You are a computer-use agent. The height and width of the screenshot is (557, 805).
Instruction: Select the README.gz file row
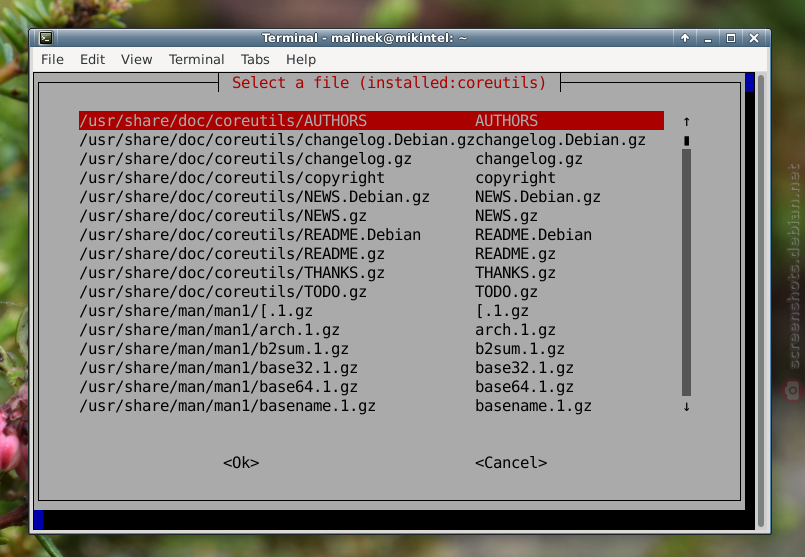coord(371,254)
